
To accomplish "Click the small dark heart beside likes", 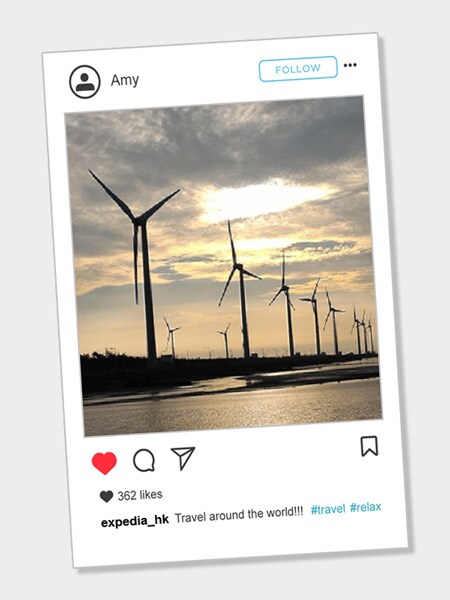I will [x=106, y=496].
